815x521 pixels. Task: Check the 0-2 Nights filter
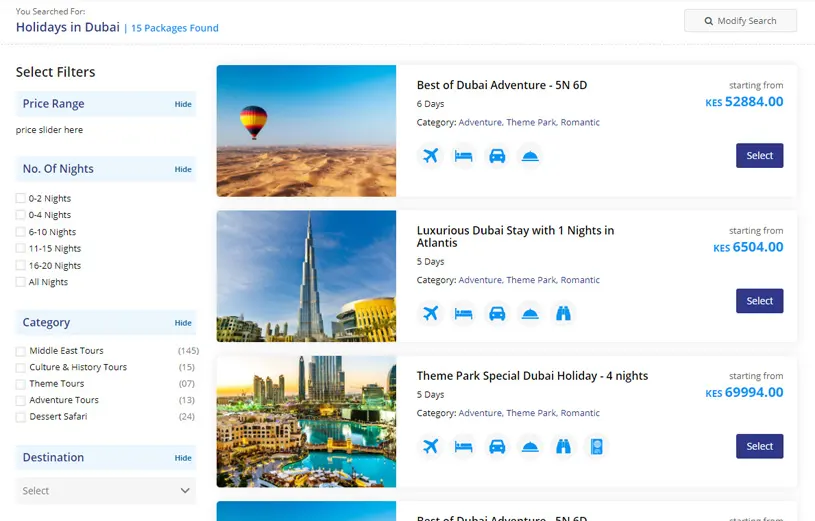(x=21, y=198)
